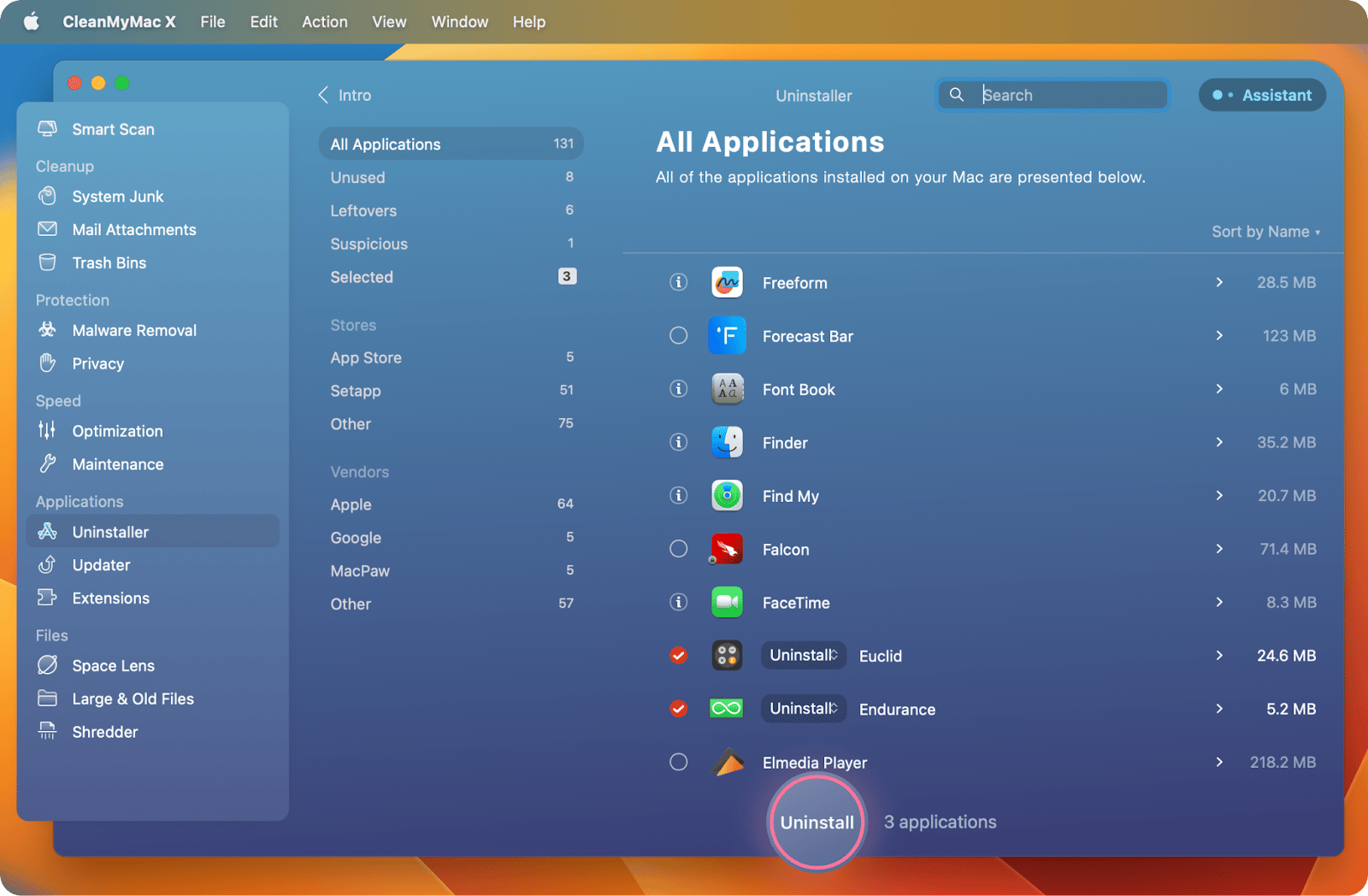Click into the Search field
The image size is (1368, 896).
point(1053,95)
